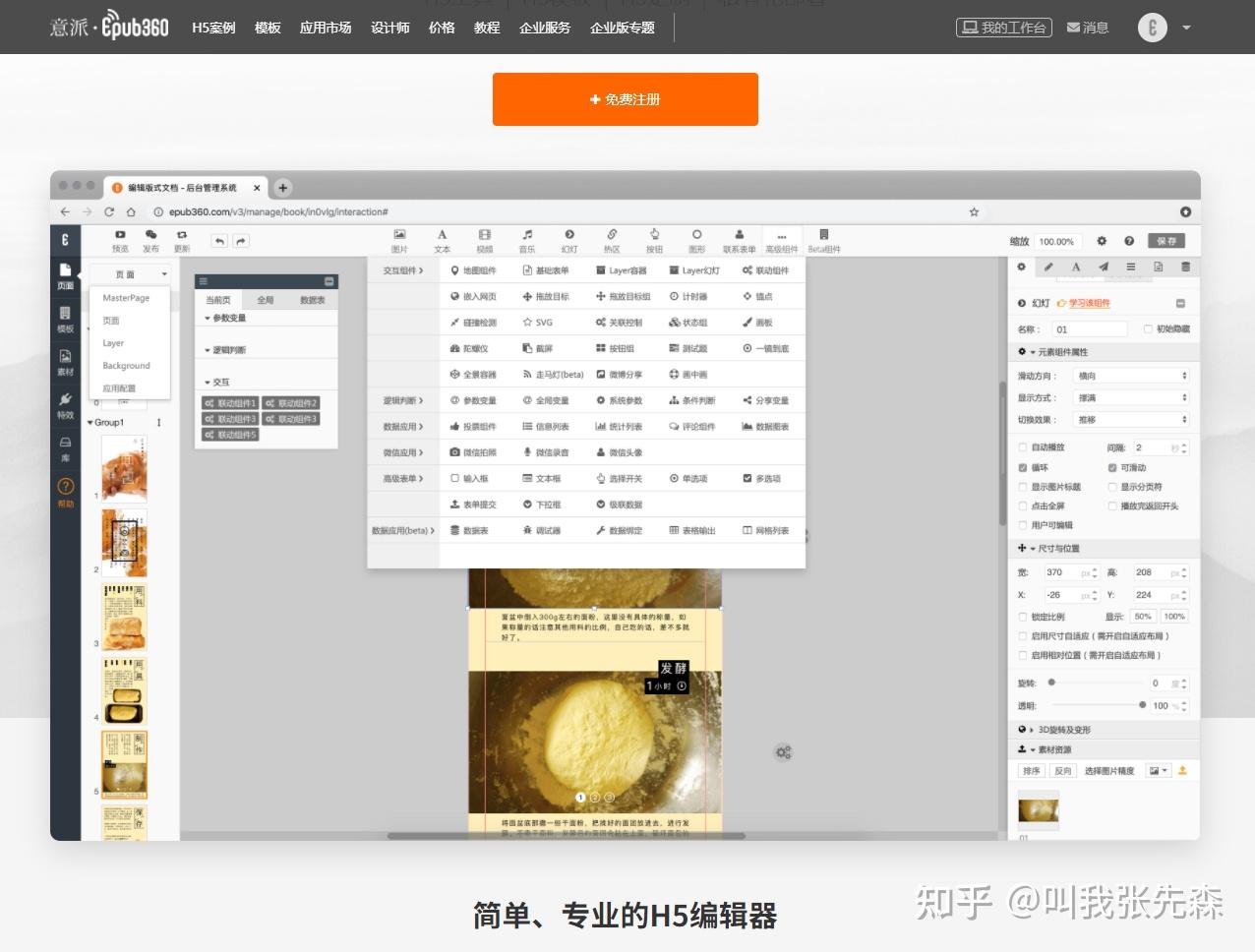Open the image precision dropdown in 素材资源

[x=1159, y=771]
